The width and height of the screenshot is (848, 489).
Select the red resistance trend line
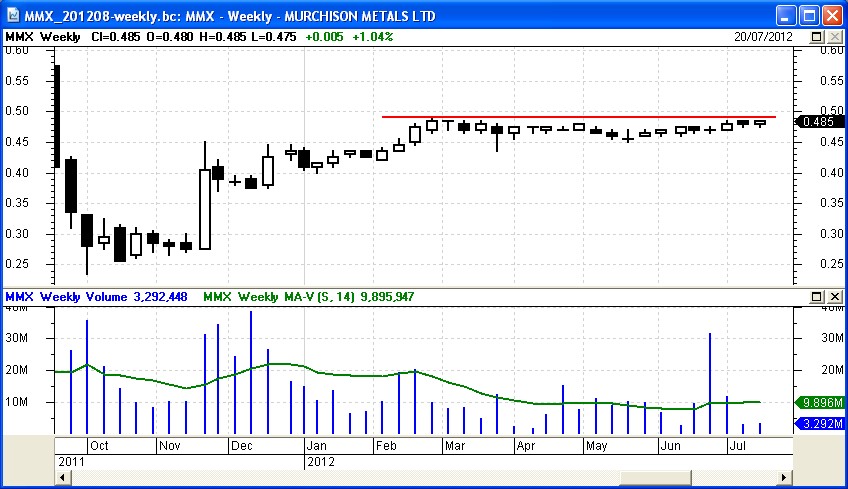pyautogui.click(x=579, y=116)
